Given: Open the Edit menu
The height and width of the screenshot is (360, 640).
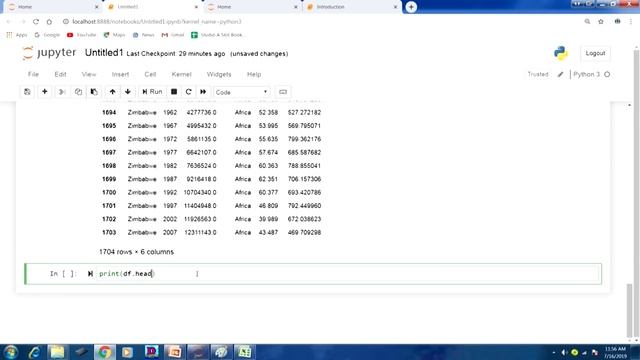Looking at the screenshot, I should pyautogui.click(x=60, y=74).
